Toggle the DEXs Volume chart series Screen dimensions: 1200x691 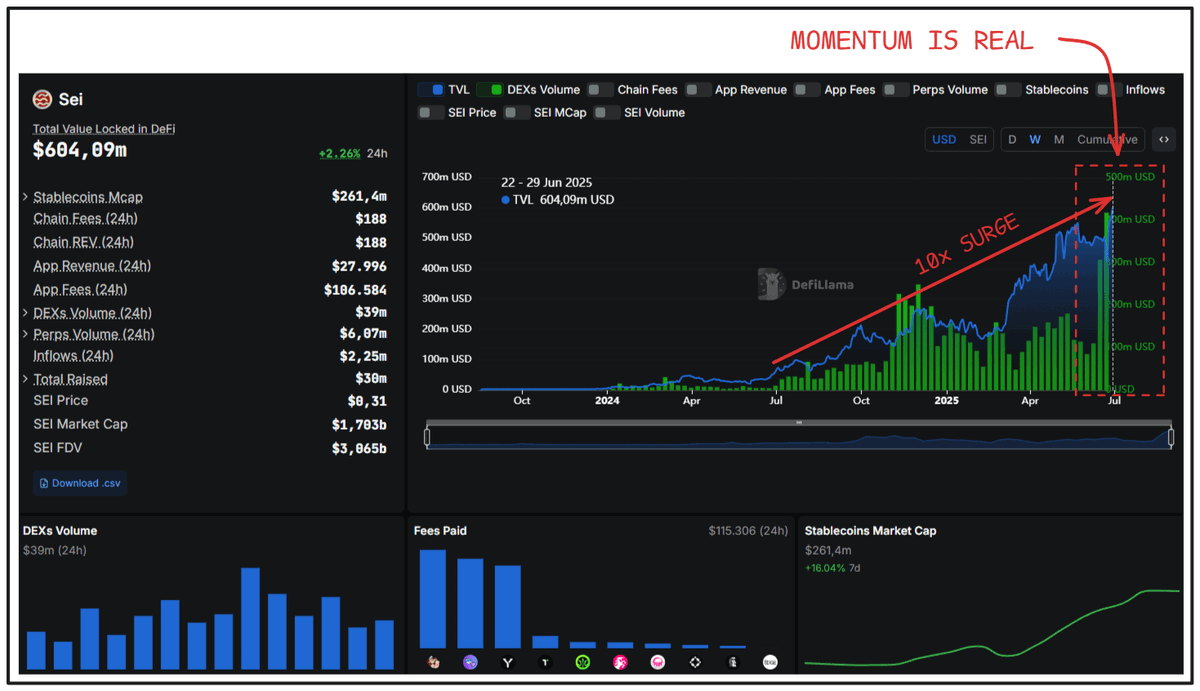(x=490, y=90)
